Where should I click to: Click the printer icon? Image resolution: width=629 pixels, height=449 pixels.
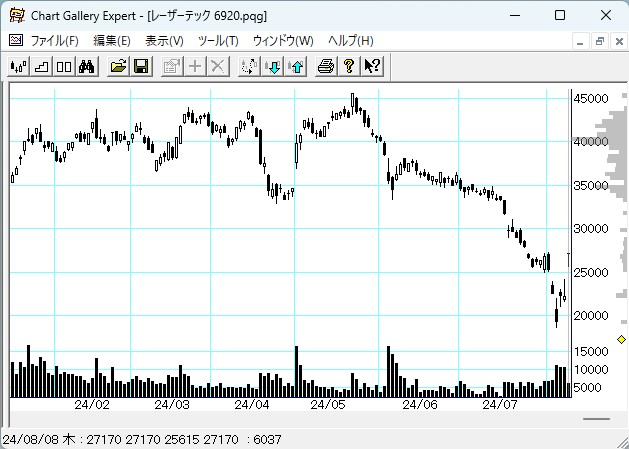click(325, 66)
